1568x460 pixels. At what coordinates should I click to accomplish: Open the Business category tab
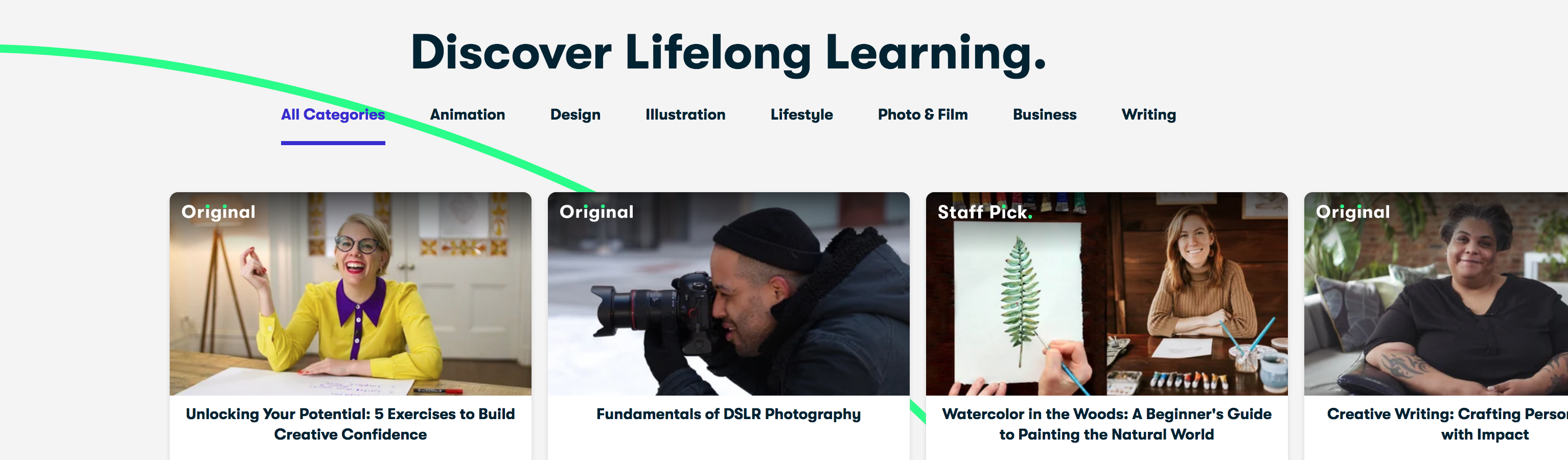(x=1045, y=114)
